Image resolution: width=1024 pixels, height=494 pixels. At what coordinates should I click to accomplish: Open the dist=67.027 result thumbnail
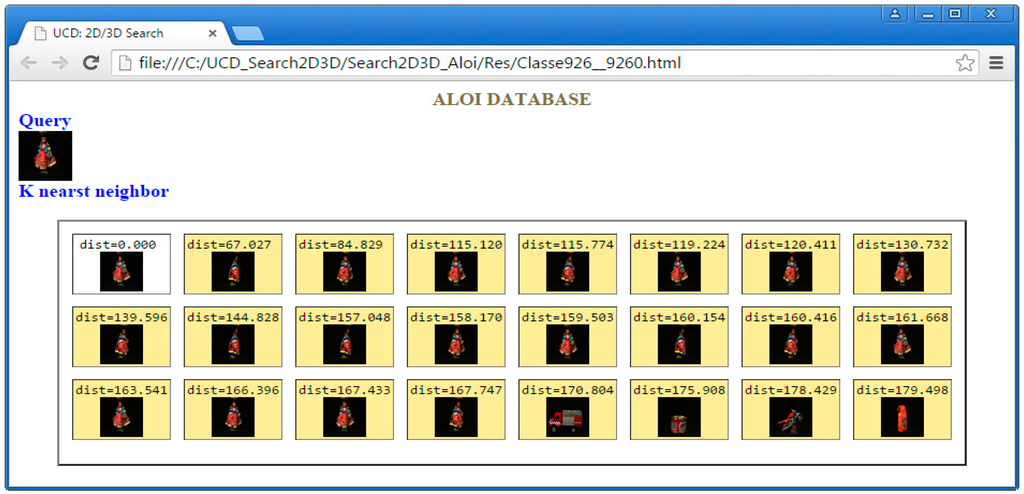(233, 271)
